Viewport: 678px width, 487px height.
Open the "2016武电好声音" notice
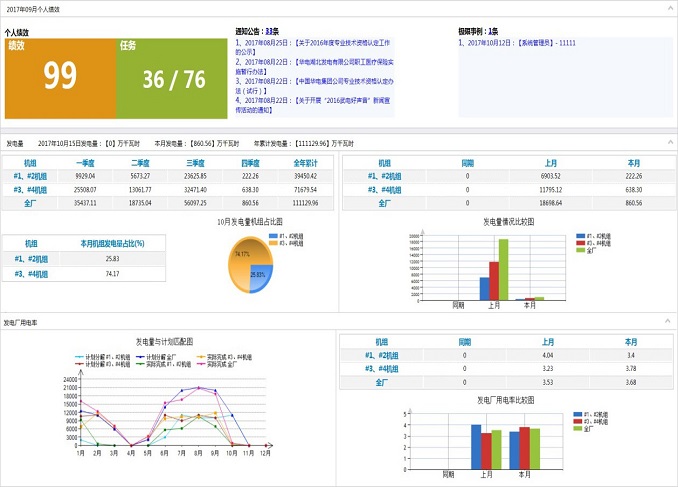[x=312, y=104]
